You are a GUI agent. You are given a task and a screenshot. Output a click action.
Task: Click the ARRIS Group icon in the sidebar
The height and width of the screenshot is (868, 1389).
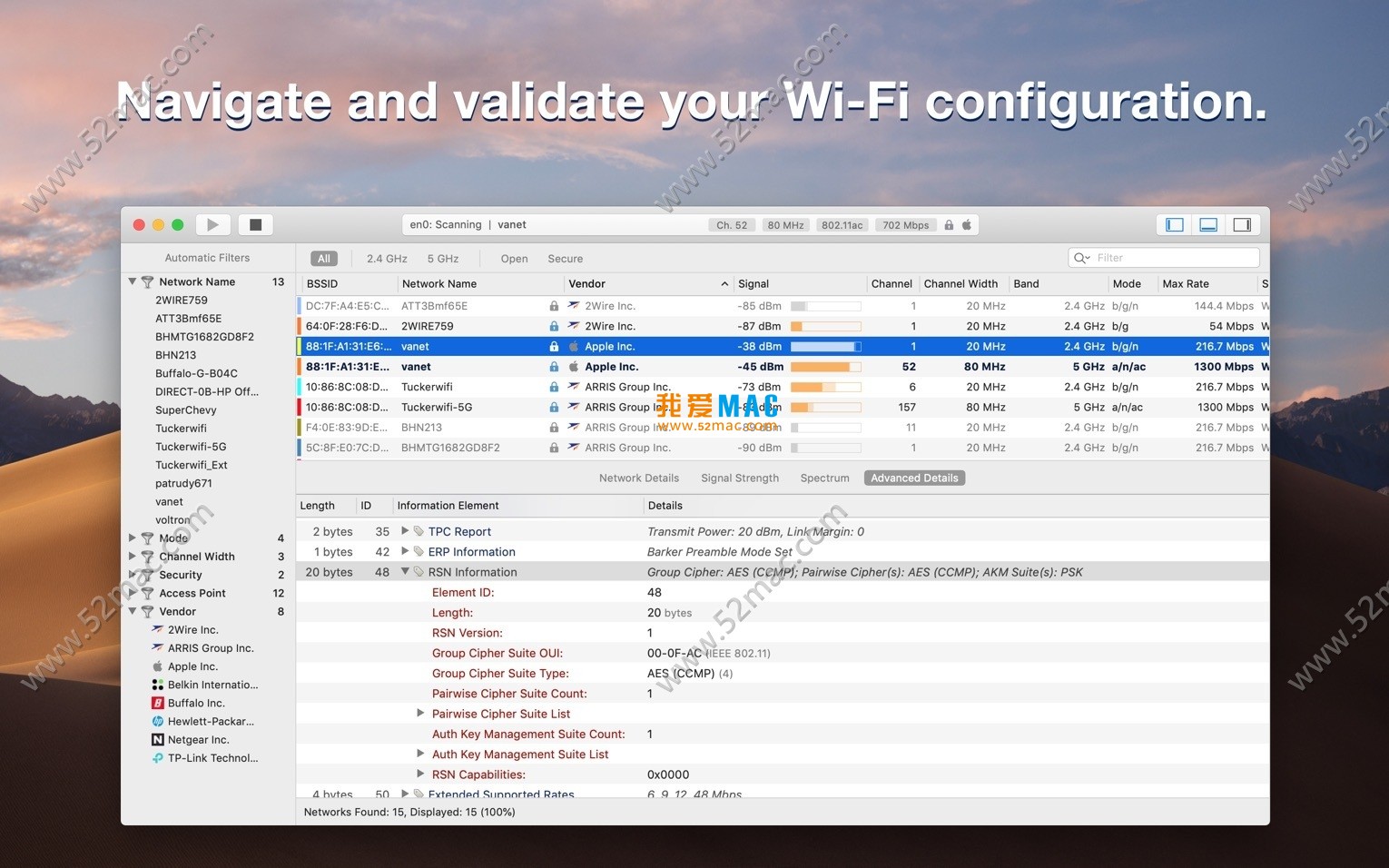[x=158, y=648]
